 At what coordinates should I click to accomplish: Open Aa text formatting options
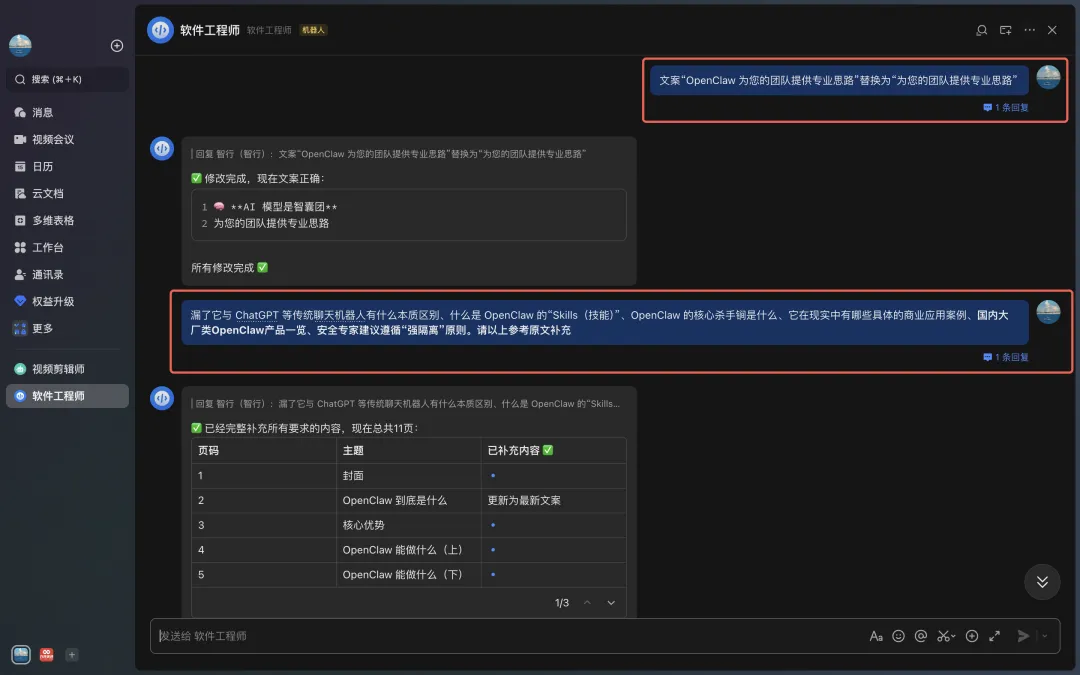[876, 636]
